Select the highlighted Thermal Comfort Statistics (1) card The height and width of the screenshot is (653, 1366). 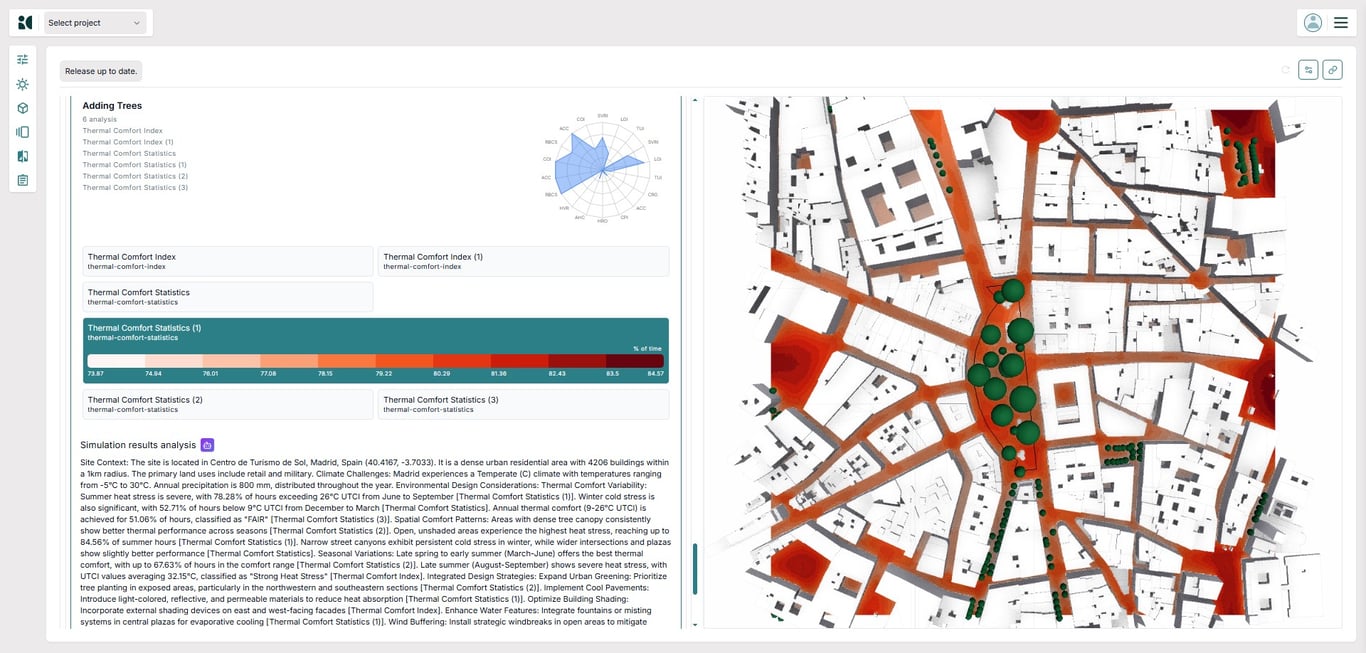coord(376,351)
